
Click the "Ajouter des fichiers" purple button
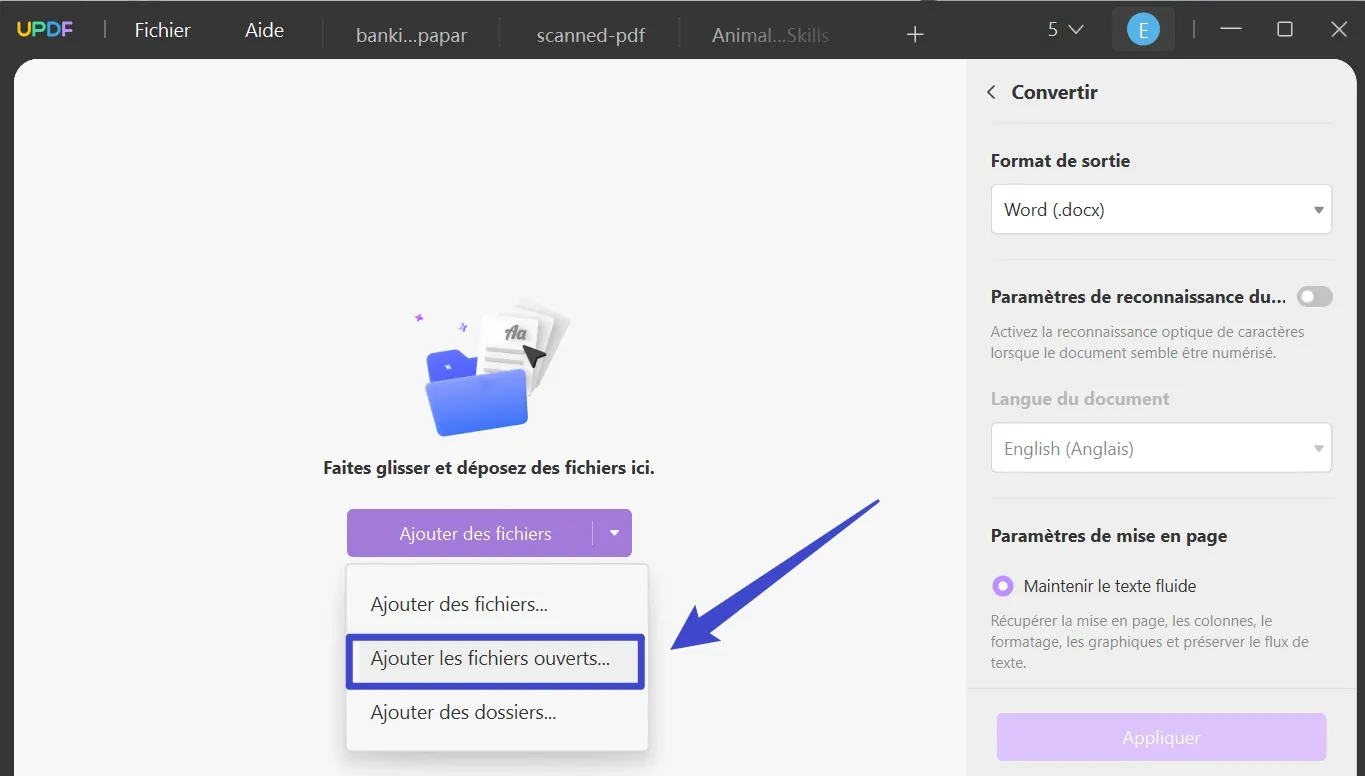476,533
